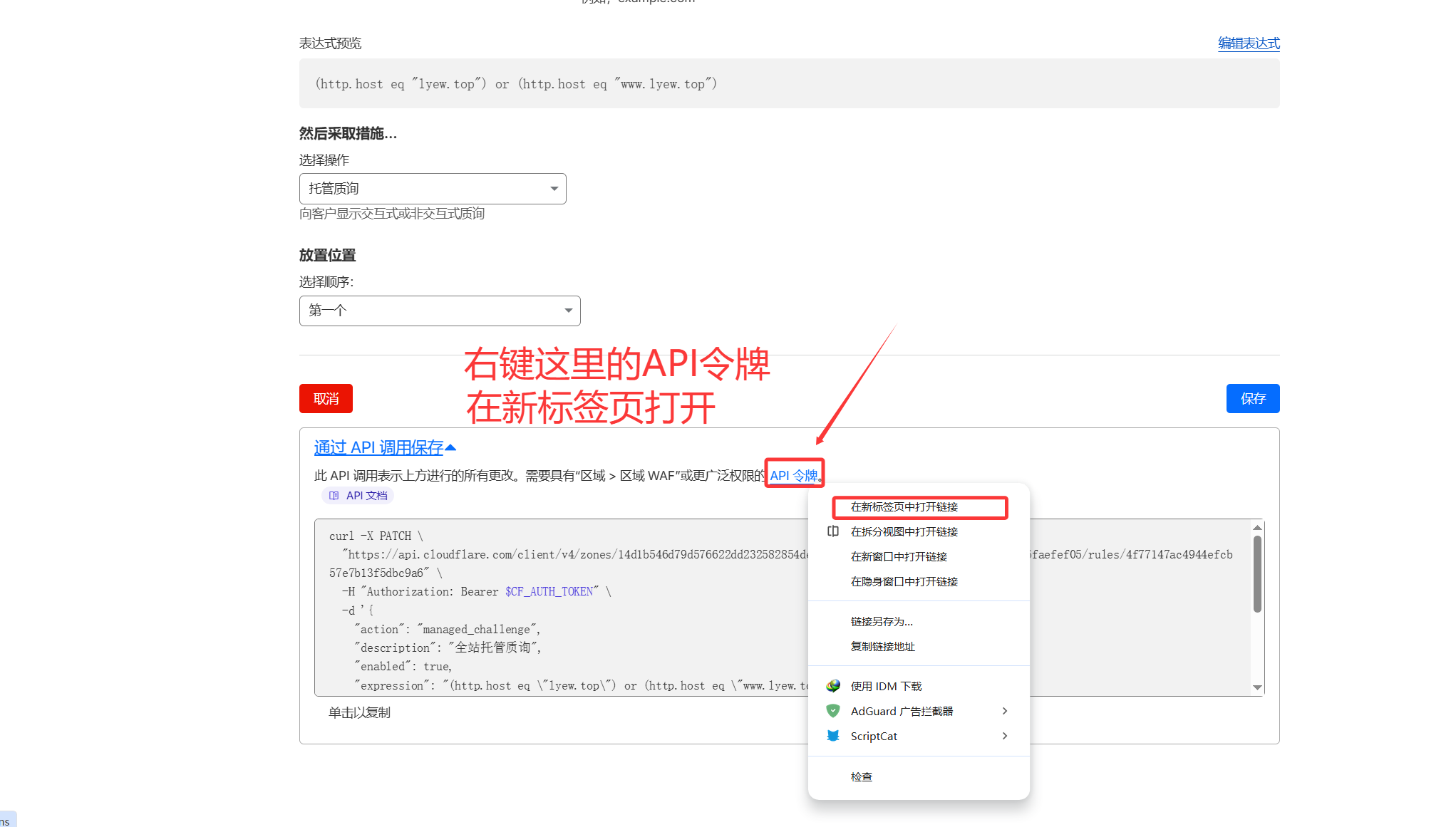Click the red 取消 button

pyautogui.click(x=326, y=399)
